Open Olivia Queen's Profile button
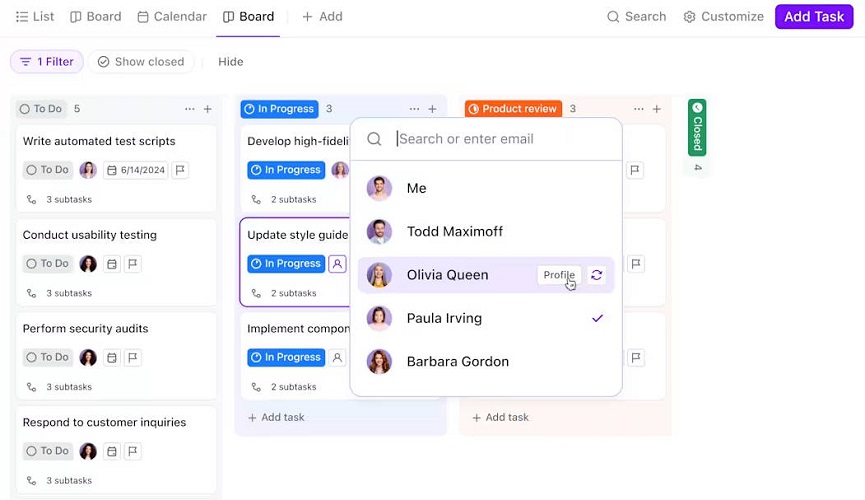Screen dimensions: 865x500 pos(559,275)
